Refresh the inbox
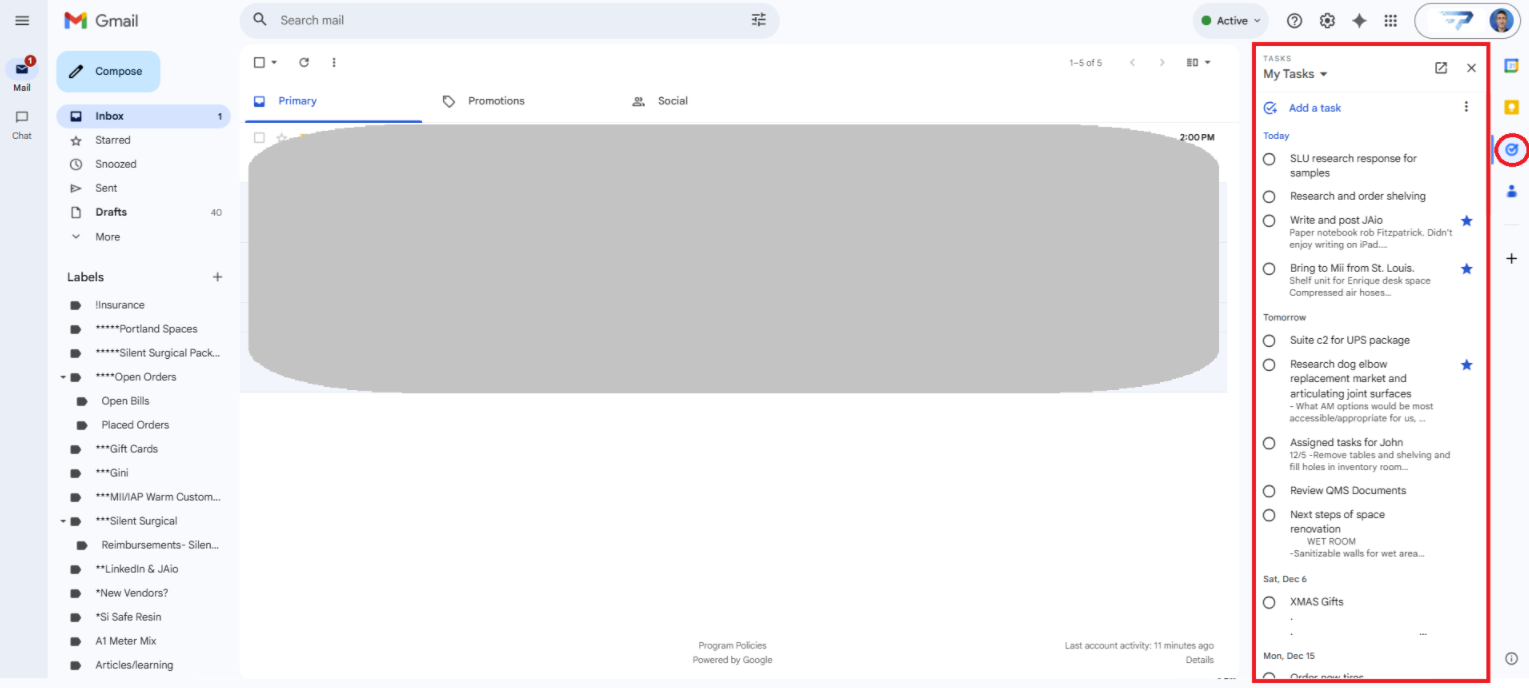This screenshot has width=1529, height=688. tap(305, 62)
